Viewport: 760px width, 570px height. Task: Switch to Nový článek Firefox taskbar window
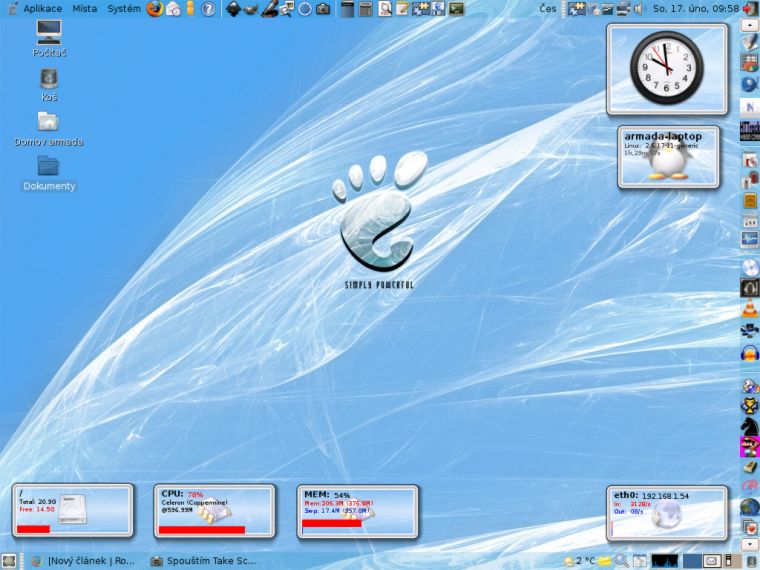pyautogui.click(x=83, y=561)
